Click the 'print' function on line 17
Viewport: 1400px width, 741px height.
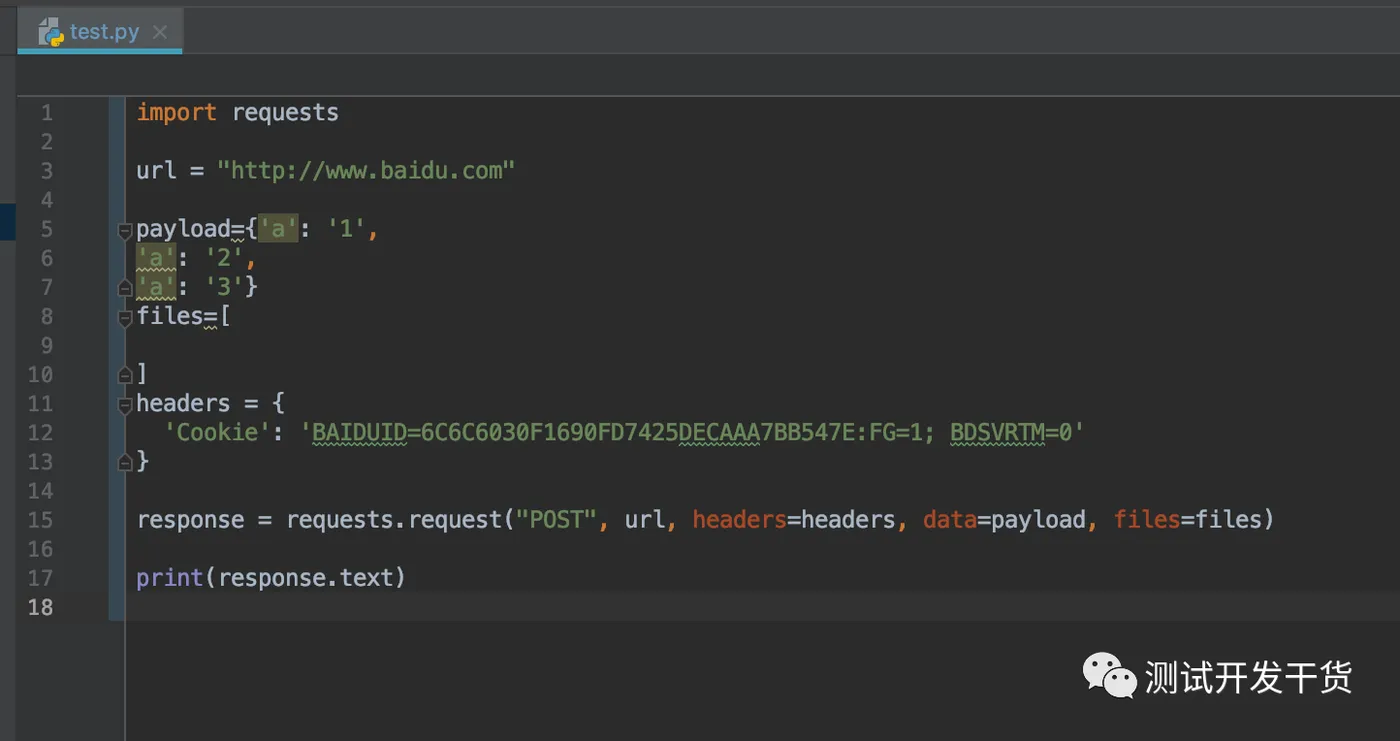[x=170, y=578]
